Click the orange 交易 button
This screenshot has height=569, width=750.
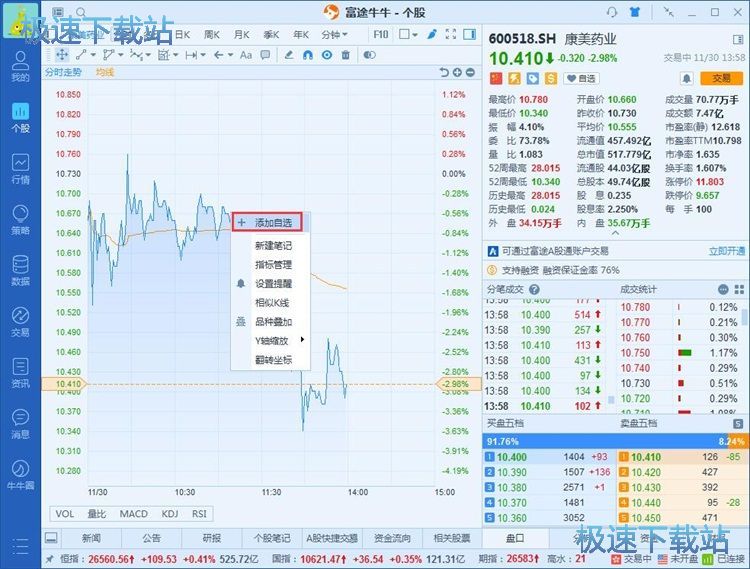coord(721,78)
